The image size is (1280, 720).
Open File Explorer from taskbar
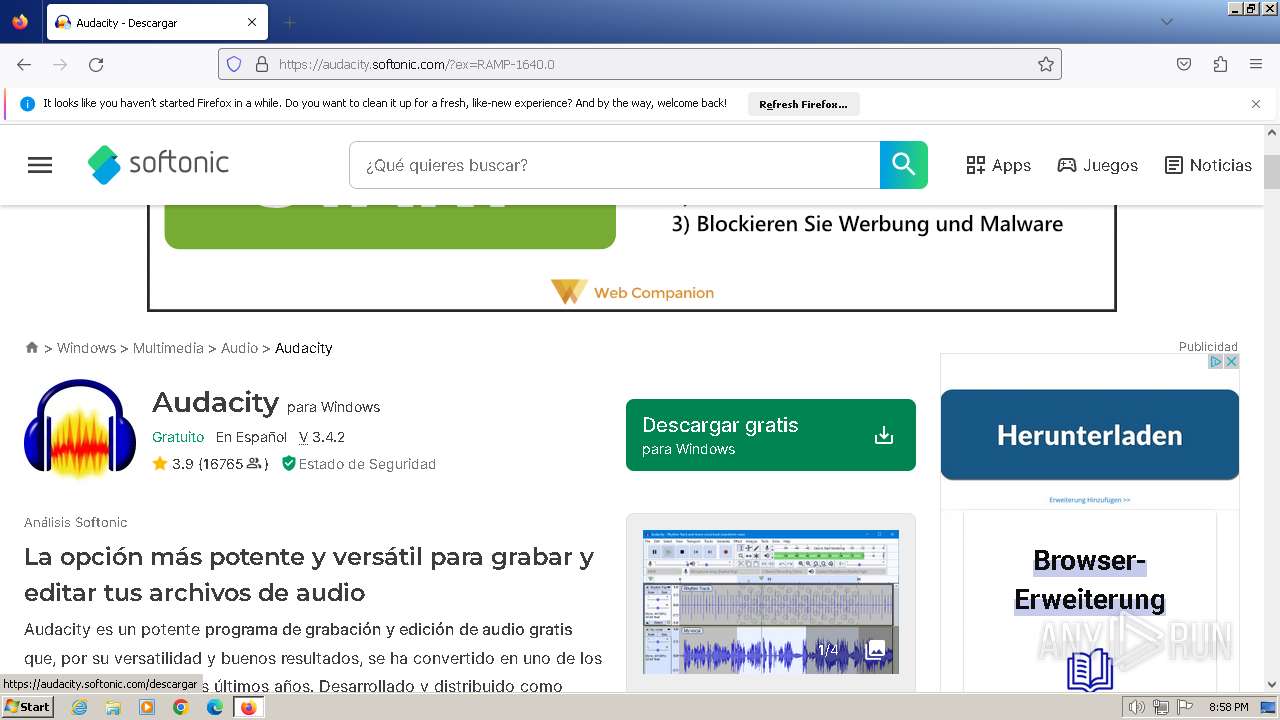point(113,707)
